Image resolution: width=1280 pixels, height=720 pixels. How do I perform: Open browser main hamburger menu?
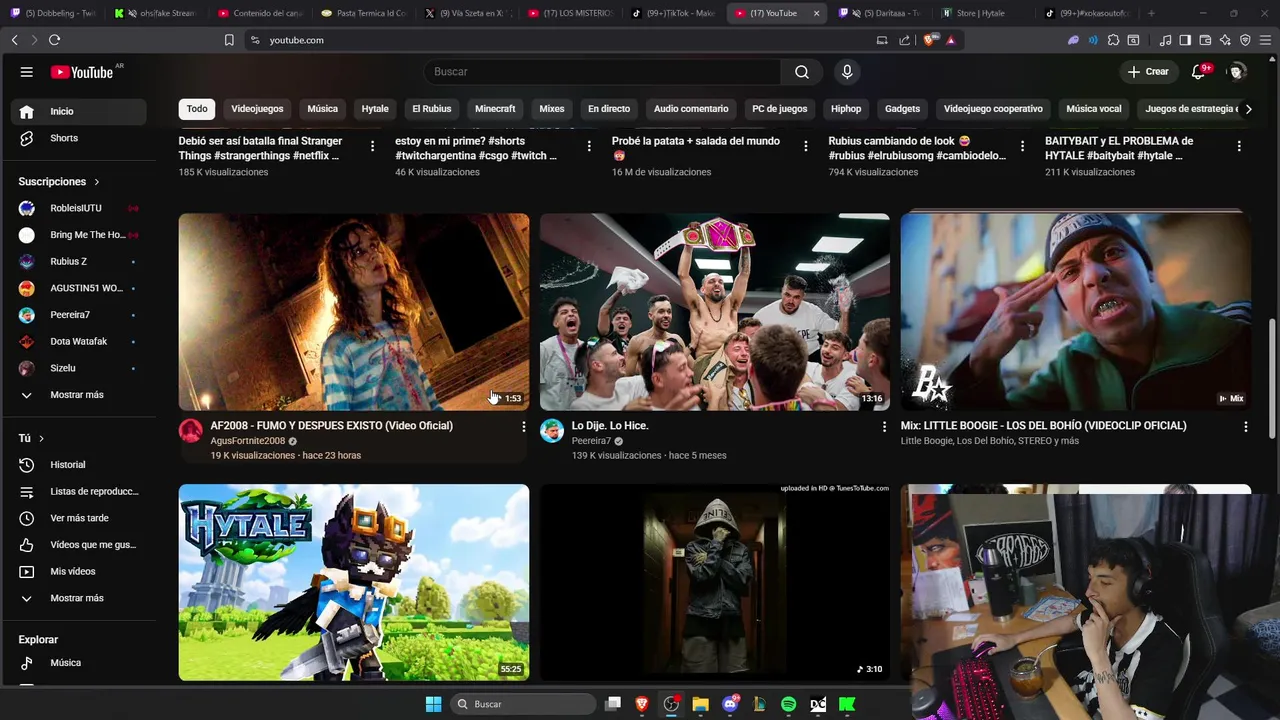[x=1265, y=40]
